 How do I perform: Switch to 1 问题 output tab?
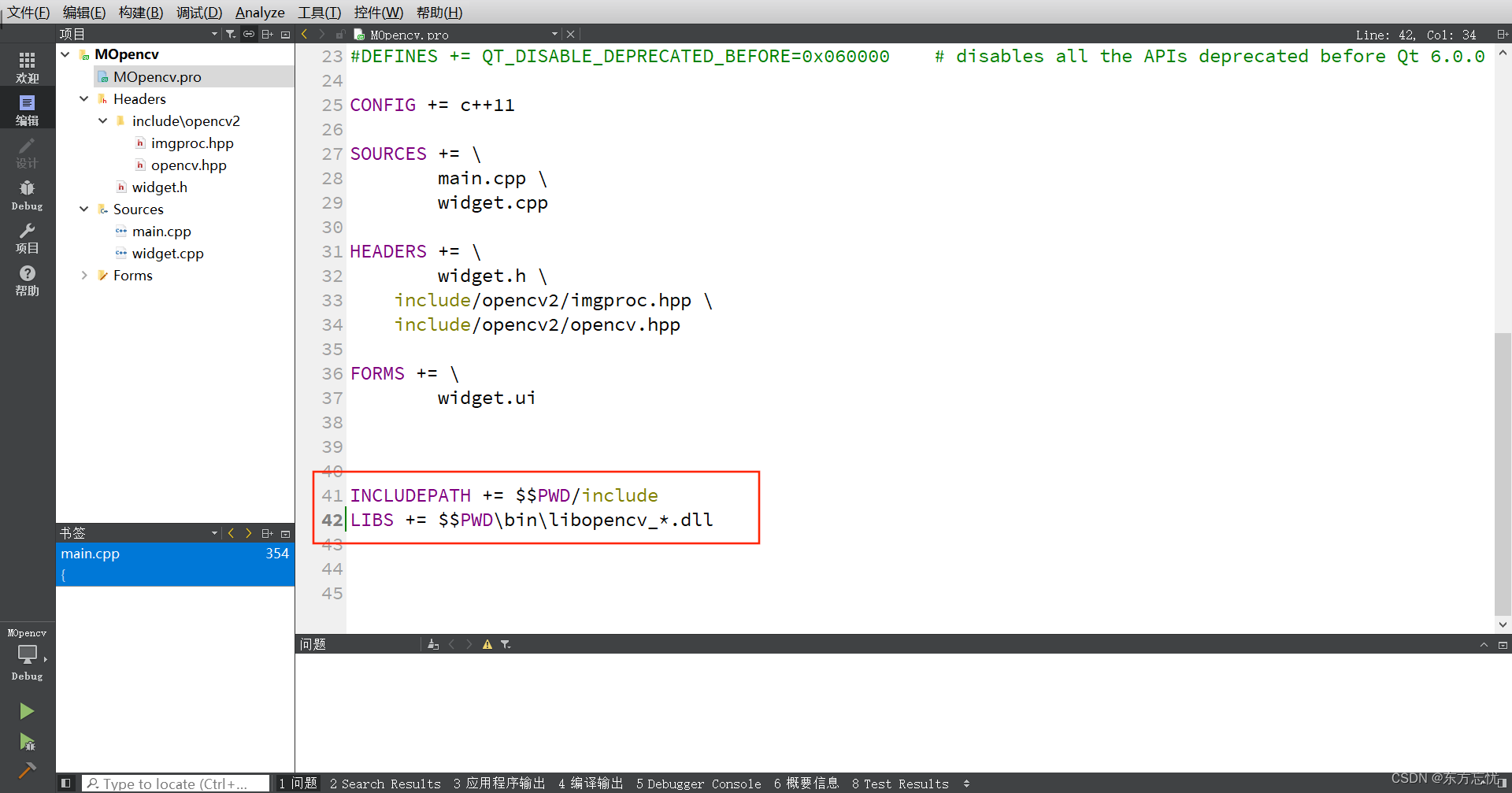tap(298, 784)
